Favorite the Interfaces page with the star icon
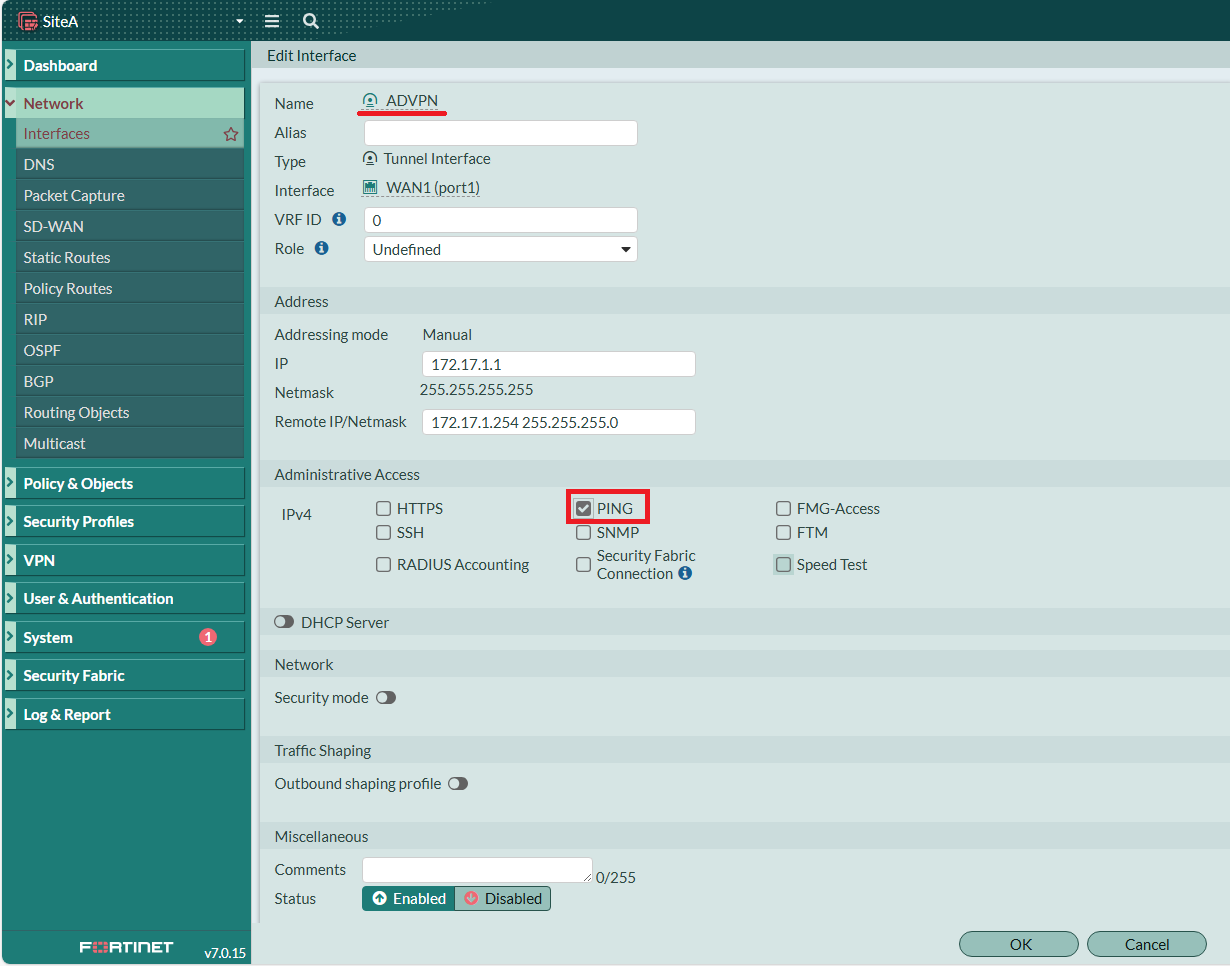Viewport: 1230px width, 966px height. (231, 134)
